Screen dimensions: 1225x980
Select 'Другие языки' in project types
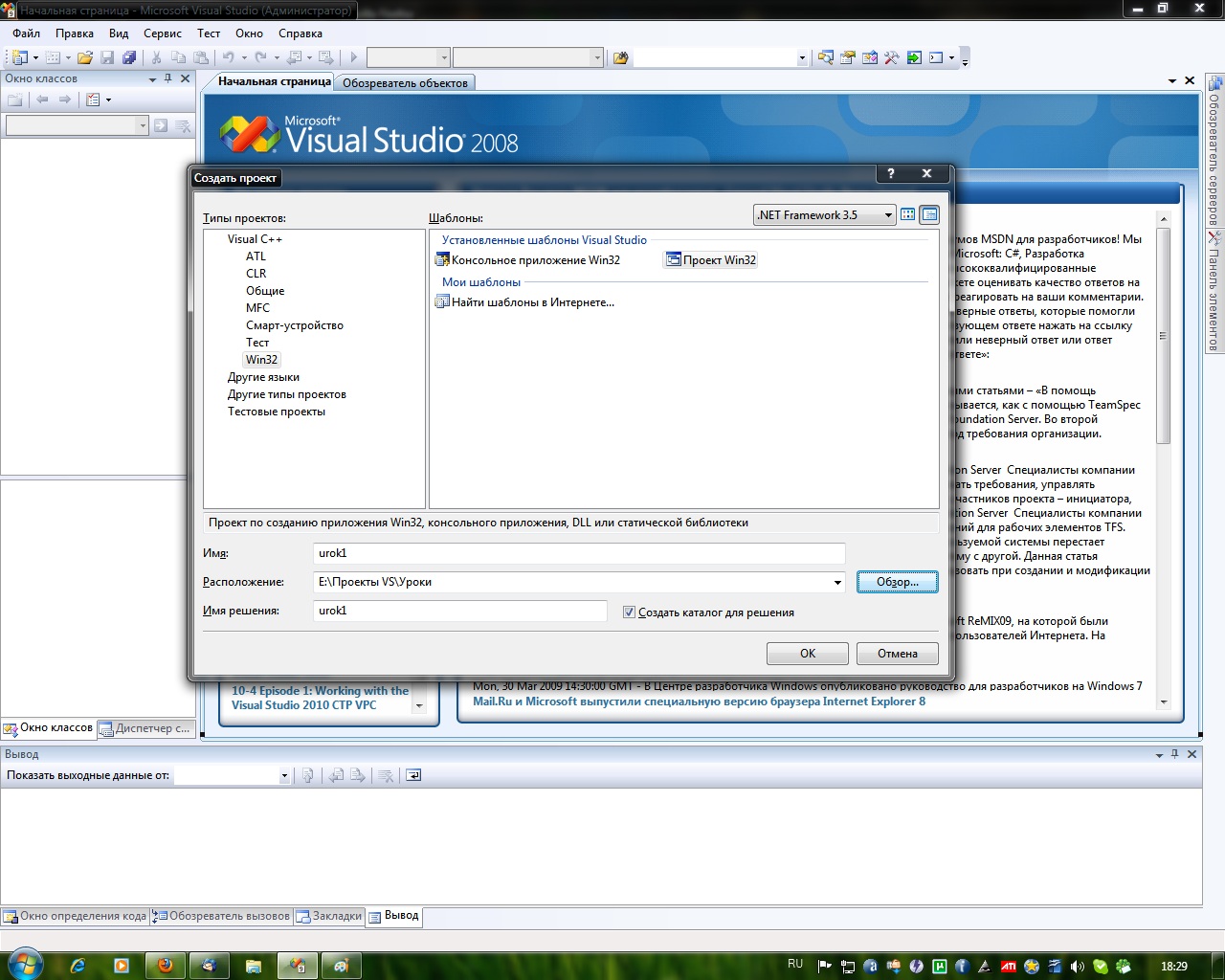(x=263, y=377)
